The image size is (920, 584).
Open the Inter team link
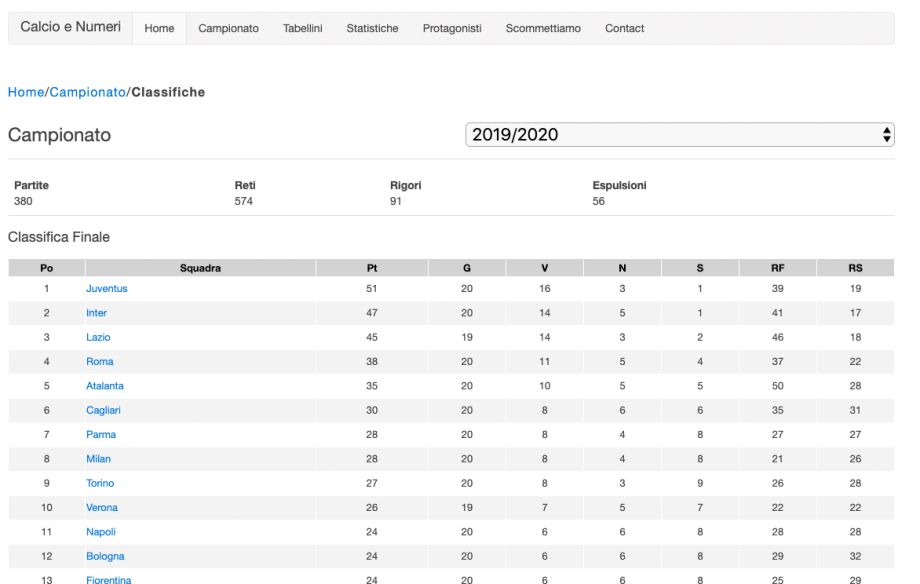coord(96,313)
